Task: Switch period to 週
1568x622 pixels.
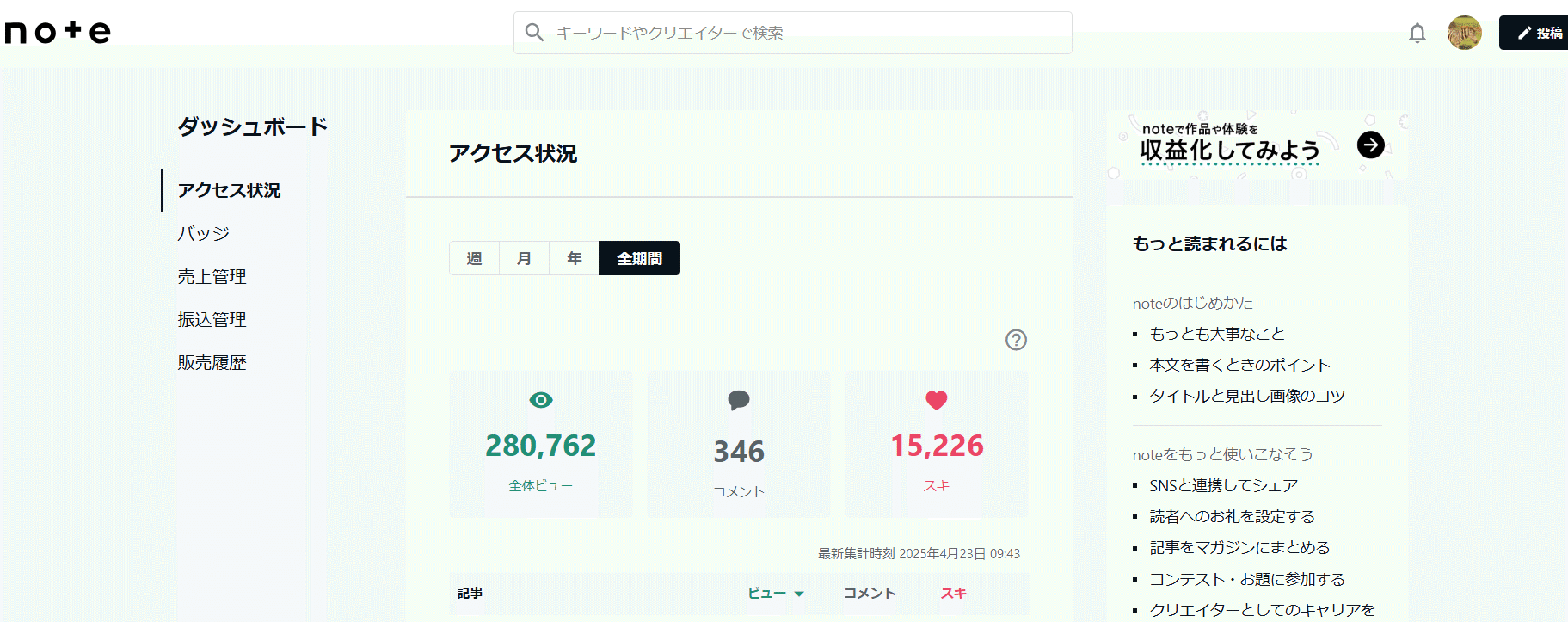Action: tap(474, 258)
